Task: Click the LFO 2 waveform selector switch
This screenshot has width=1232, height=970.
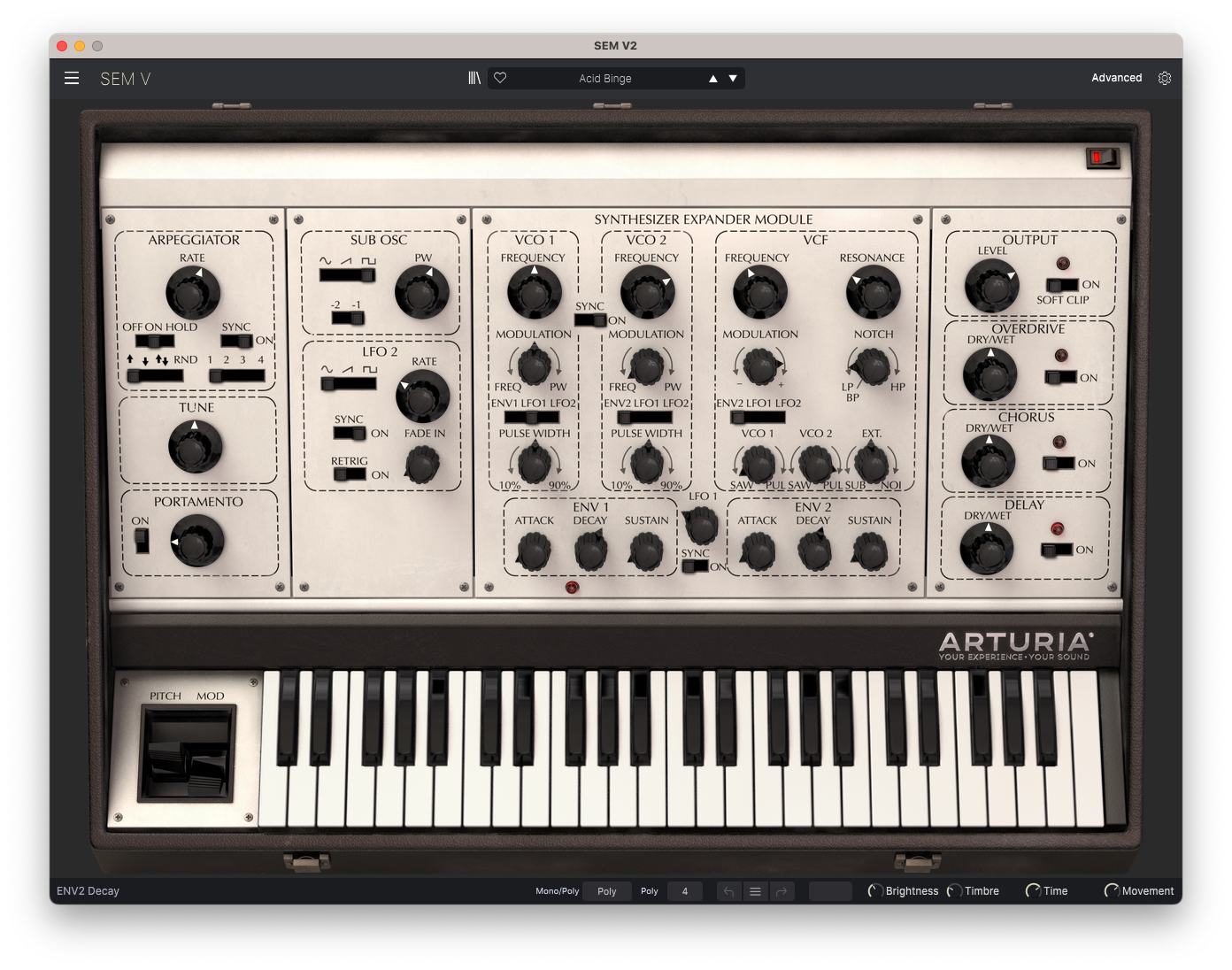Action: coord(349,384)
